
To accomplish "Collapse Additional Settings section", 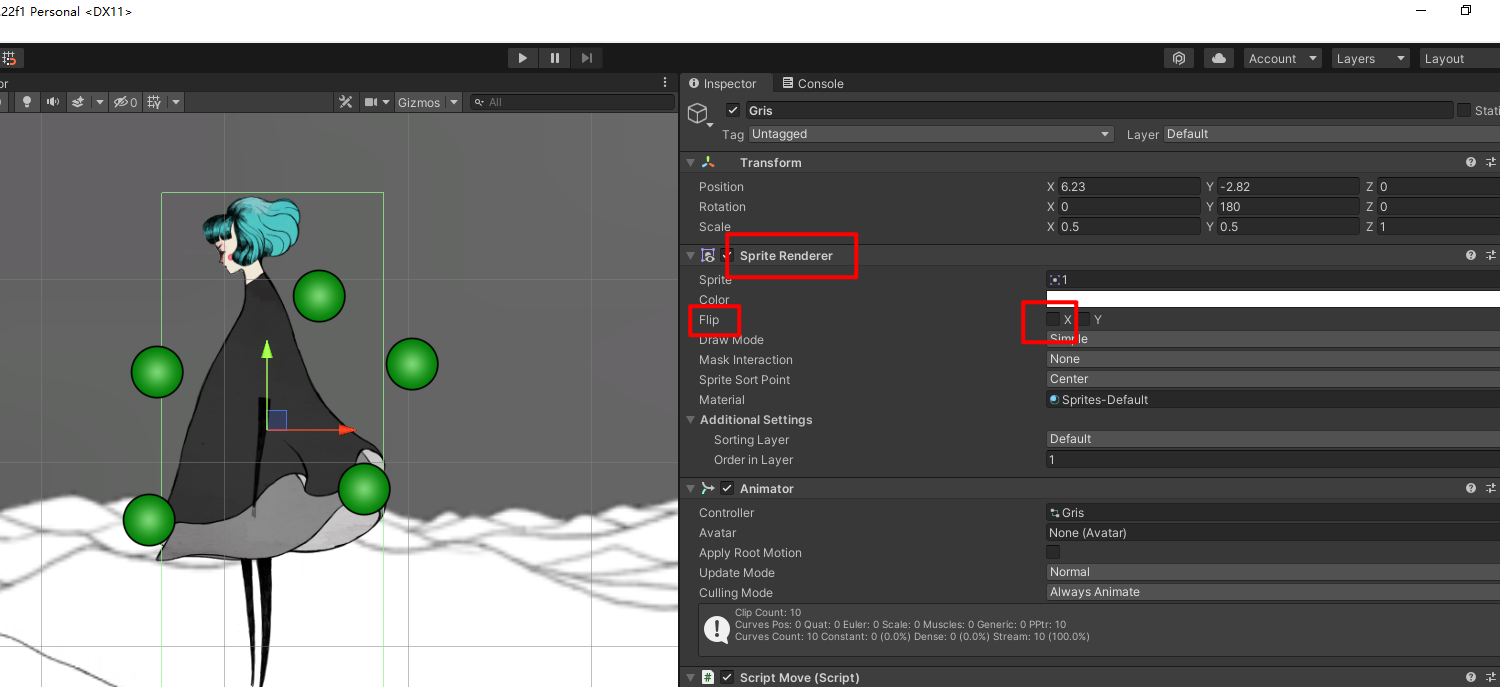I will point(690,420).
